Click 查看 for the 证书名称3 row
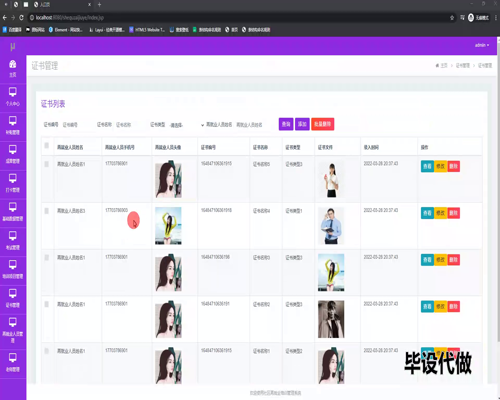 pyautogui.click(x=427, y=259)
